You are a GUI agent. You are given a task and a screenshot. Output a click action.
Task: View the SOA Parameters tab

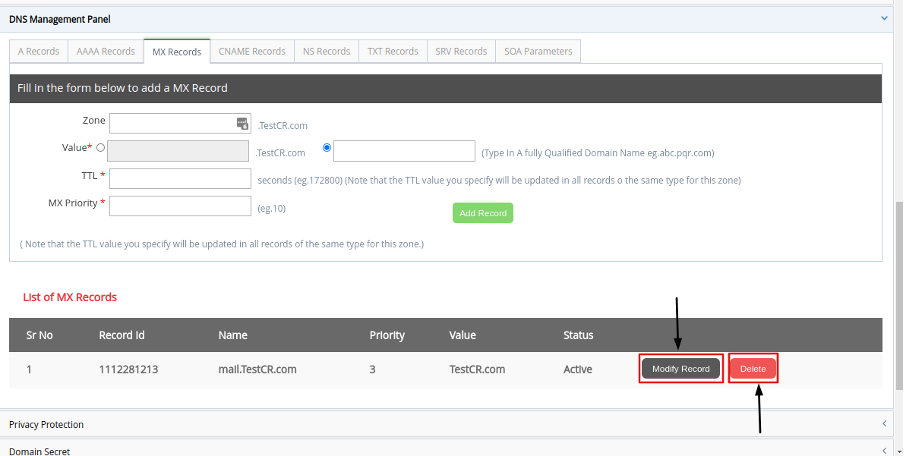[538, 51]
